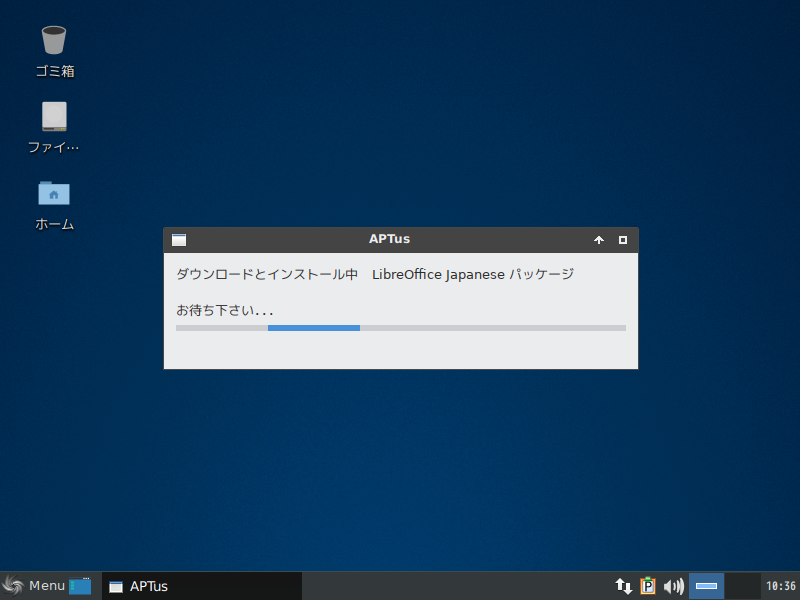Viewport: 800px width, 600px height.
Task: Click the volume speaker tray icon
Action: (x=673, y=586)
